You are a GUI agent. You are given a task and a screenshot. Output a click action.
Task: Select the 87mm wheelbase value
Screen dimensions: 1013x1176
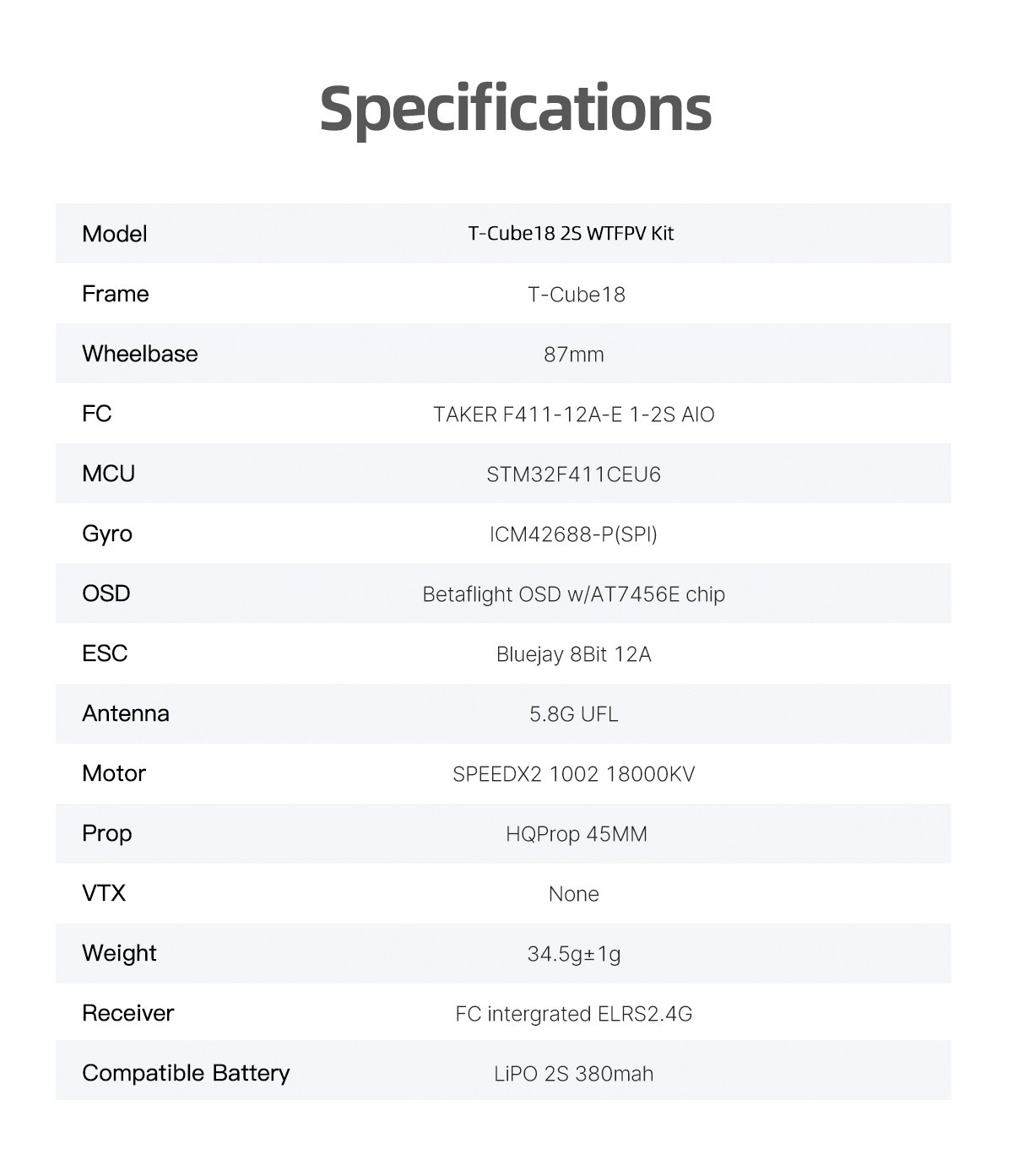[574, 355]
